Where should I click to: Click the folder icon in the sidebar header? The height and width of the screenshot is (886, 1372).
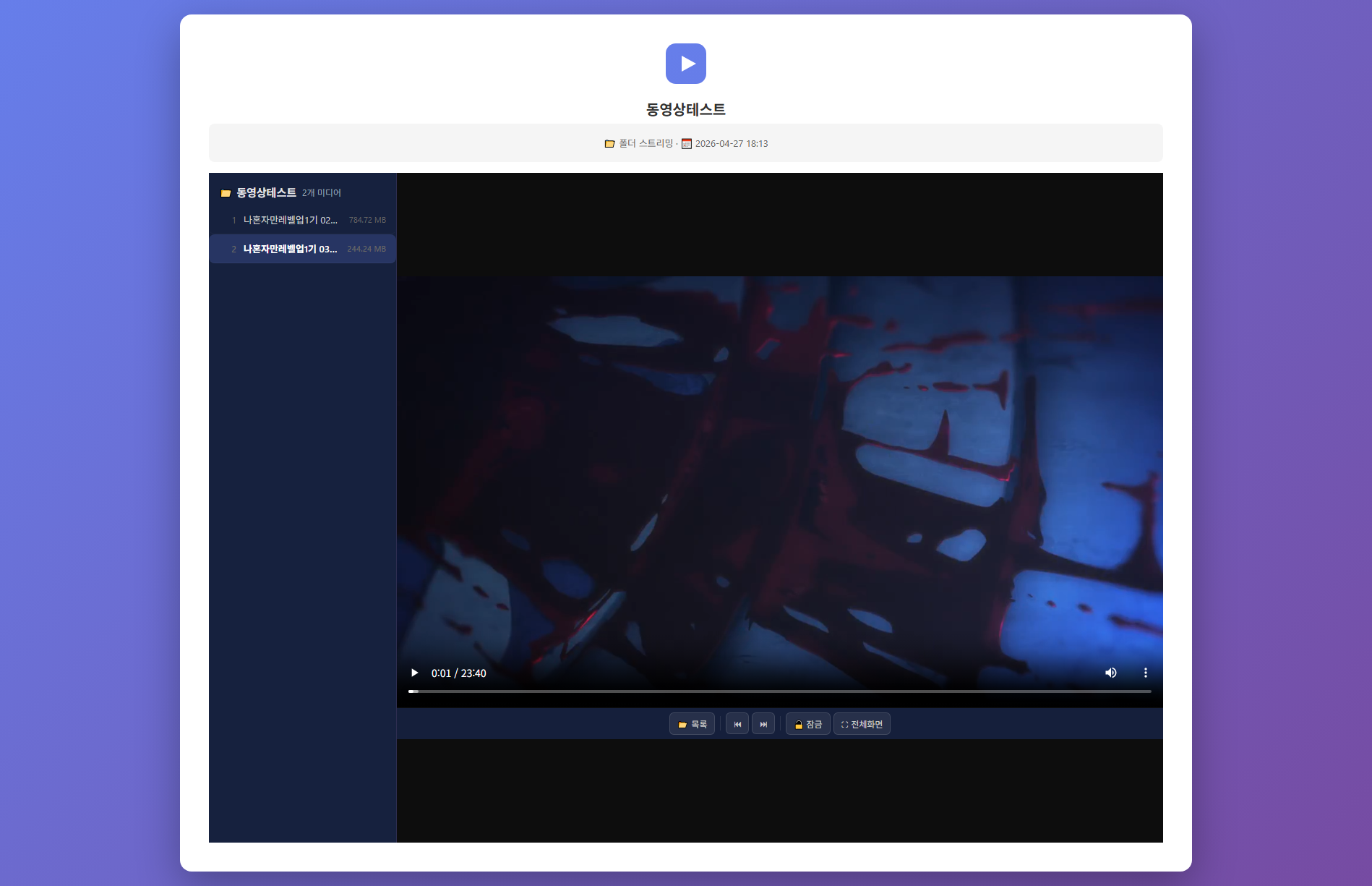[226, 193]
